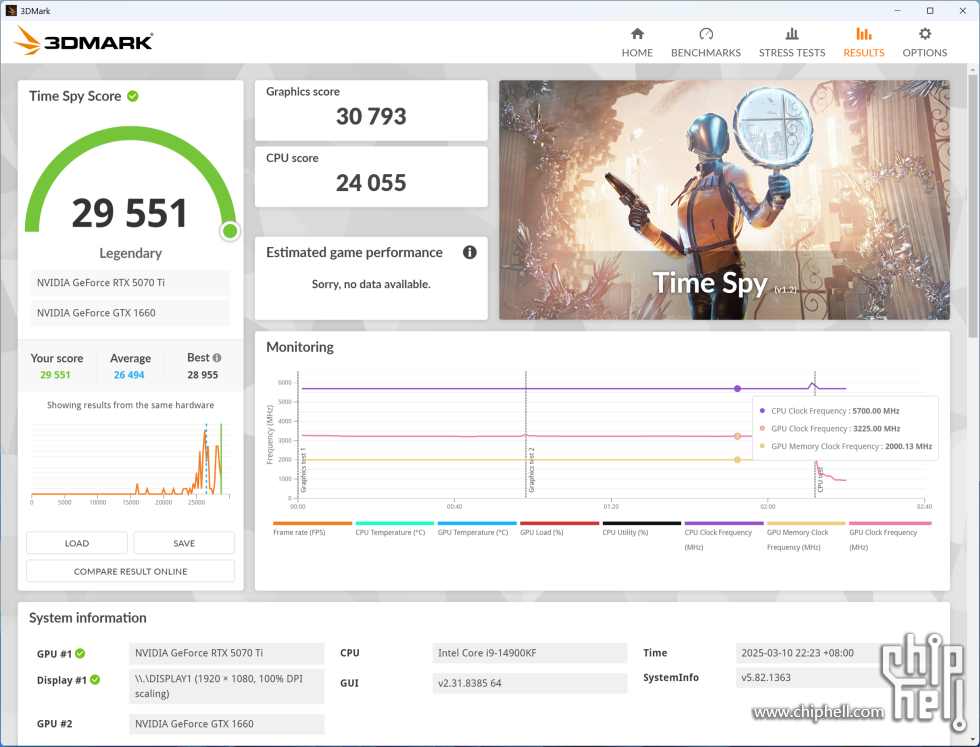Screen dimensions: 980x747
Task: Click the Monitoring panel heading
Action: tap(300, 347)
